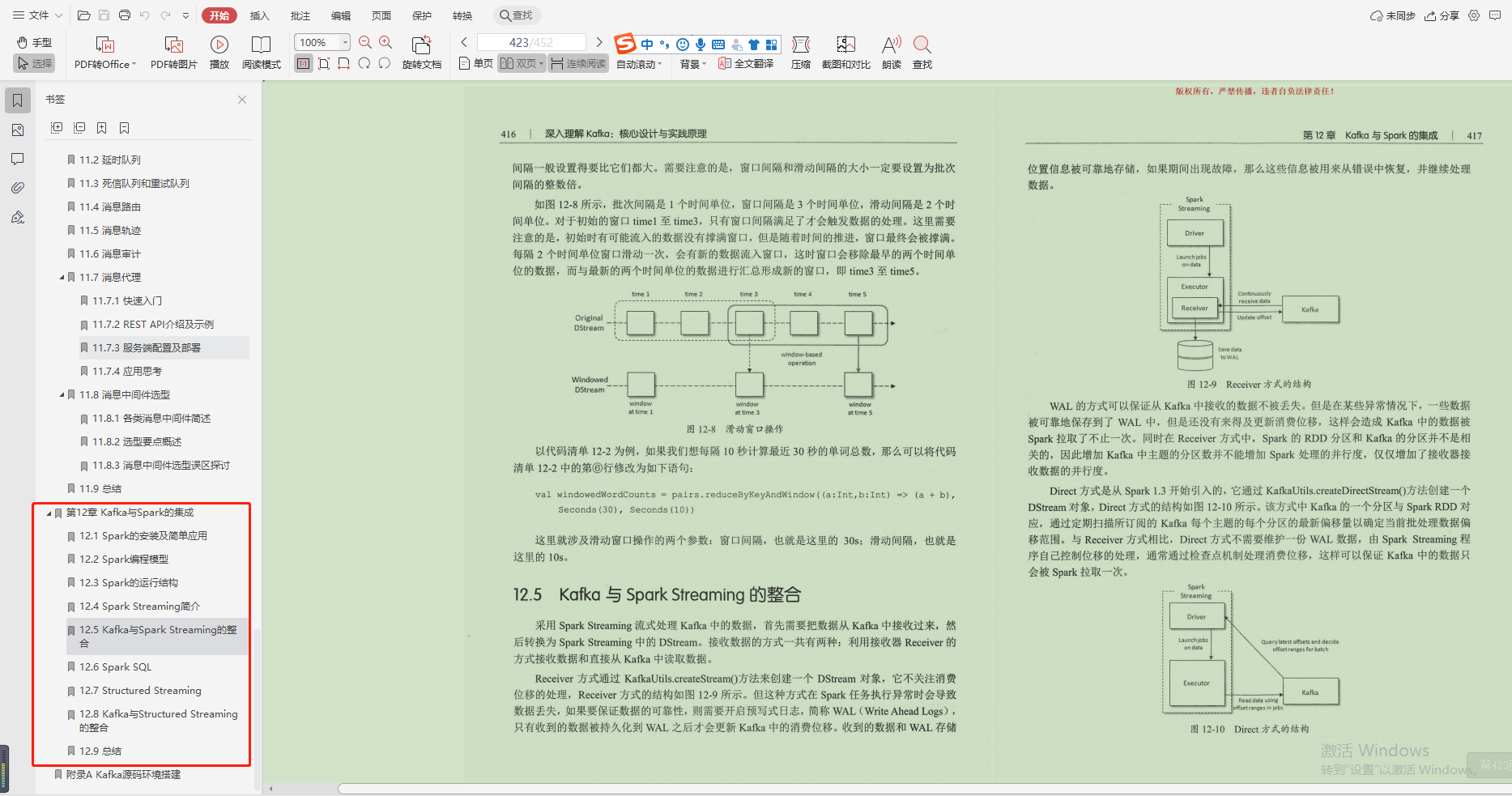
Task: Go to next page arrow
Action: click(x=599, y=42)
